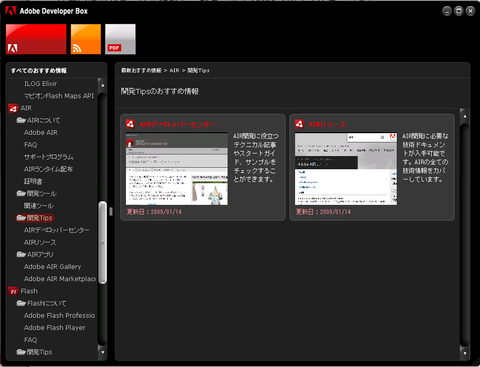
Task: Open the AIRデベロッパーセンター title link
Action: pos(178,124)
